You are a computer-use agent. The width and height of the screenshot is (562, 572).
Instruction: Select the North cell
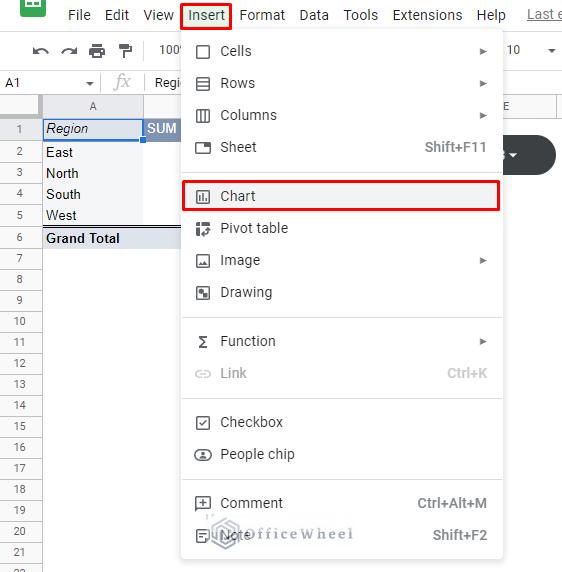point(93,173)
